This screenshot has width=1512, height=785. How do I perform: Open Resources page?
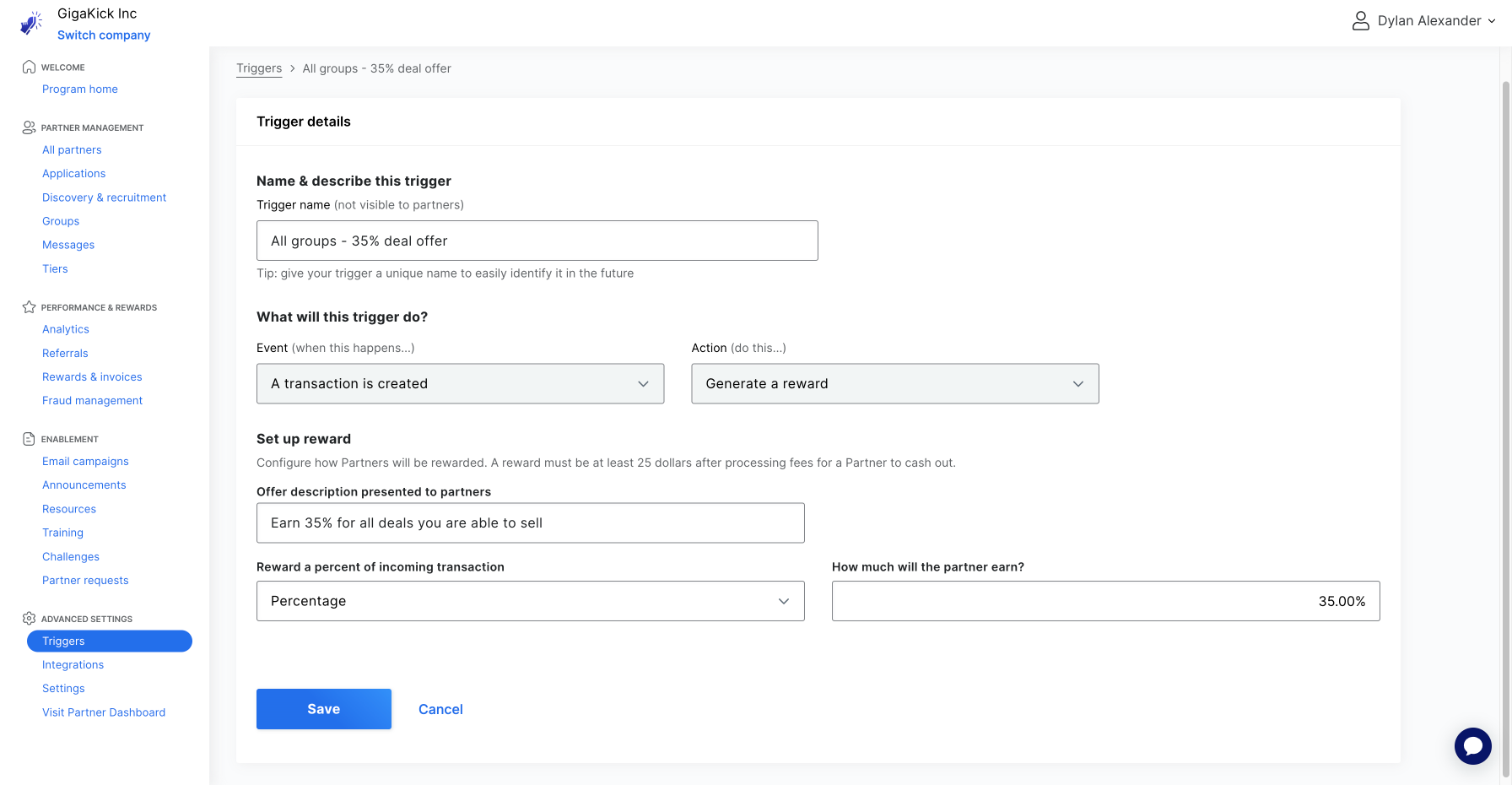tap(69, 510)
